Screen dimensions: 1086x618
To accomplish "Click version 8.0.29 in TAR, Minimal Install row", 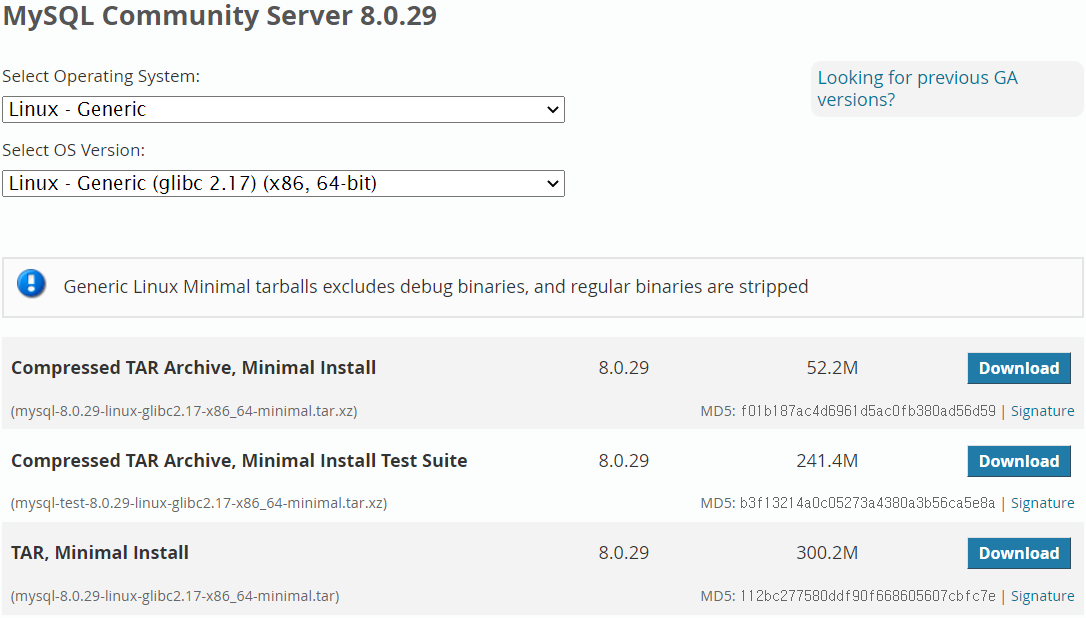I will pos(623,553).
